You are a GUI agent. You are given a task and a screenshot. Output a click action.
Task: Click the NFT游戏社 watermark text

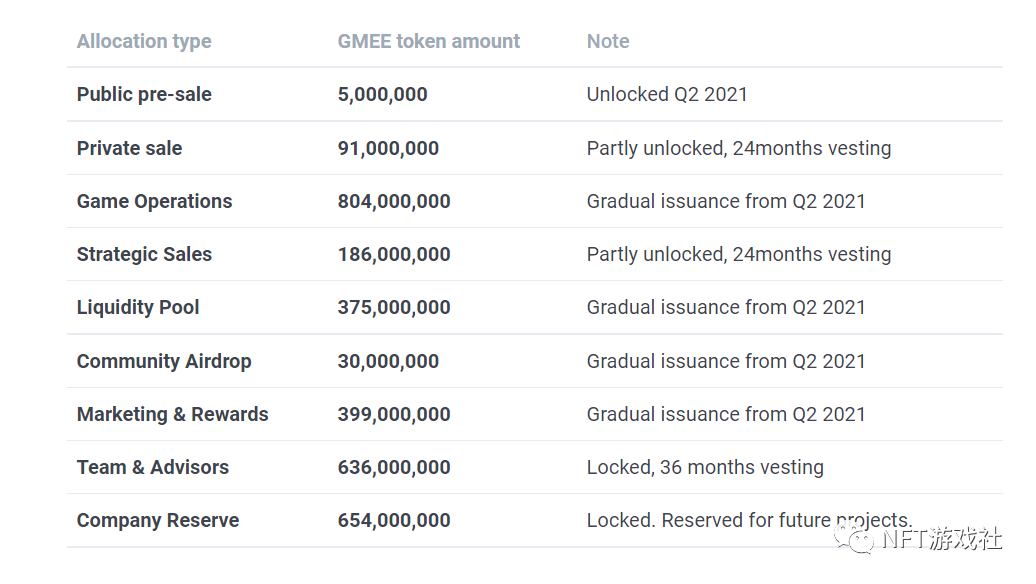pos(940,540)
